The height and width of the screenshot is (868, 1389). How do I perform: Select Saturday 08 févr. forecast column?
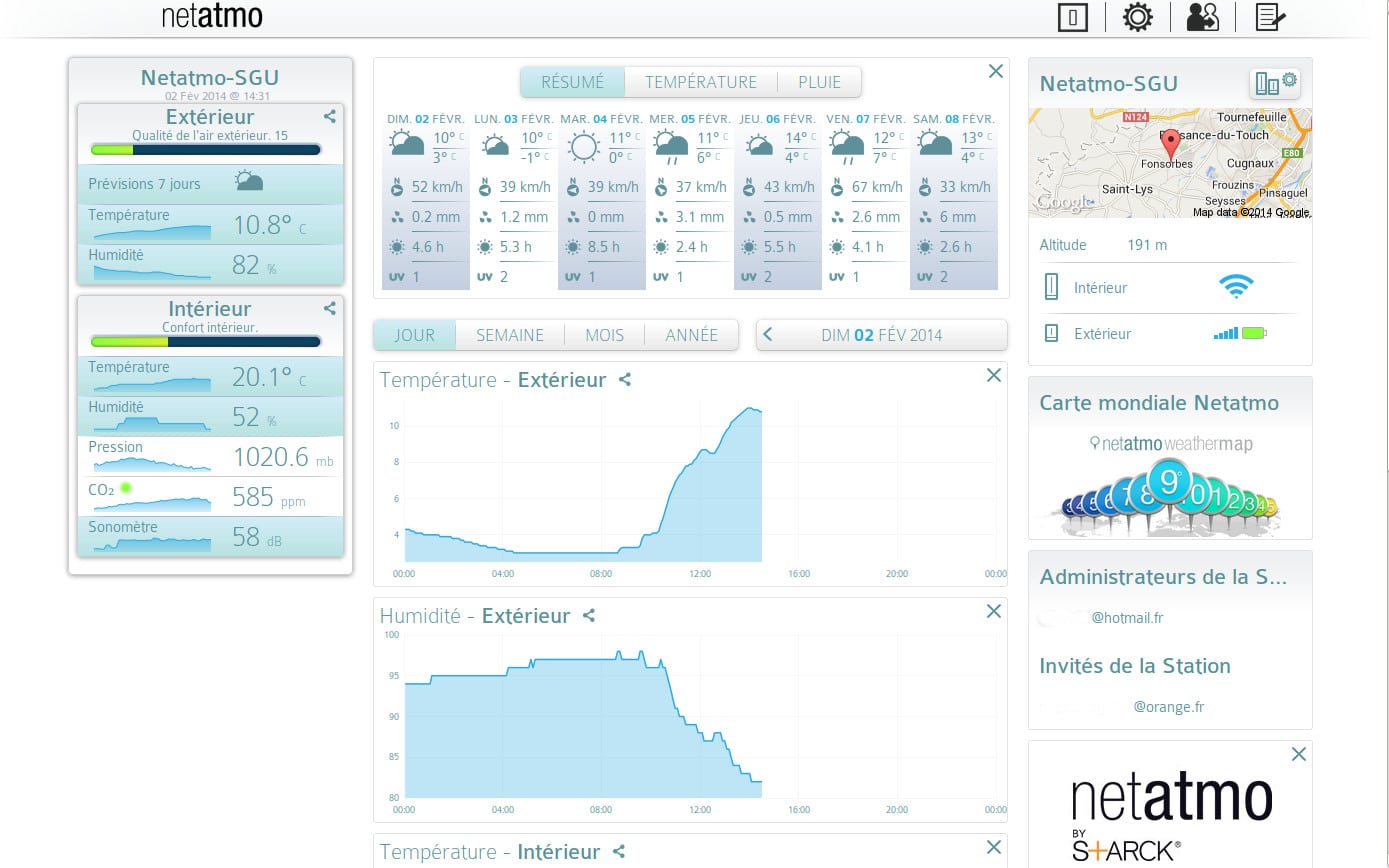coord(954,200)
